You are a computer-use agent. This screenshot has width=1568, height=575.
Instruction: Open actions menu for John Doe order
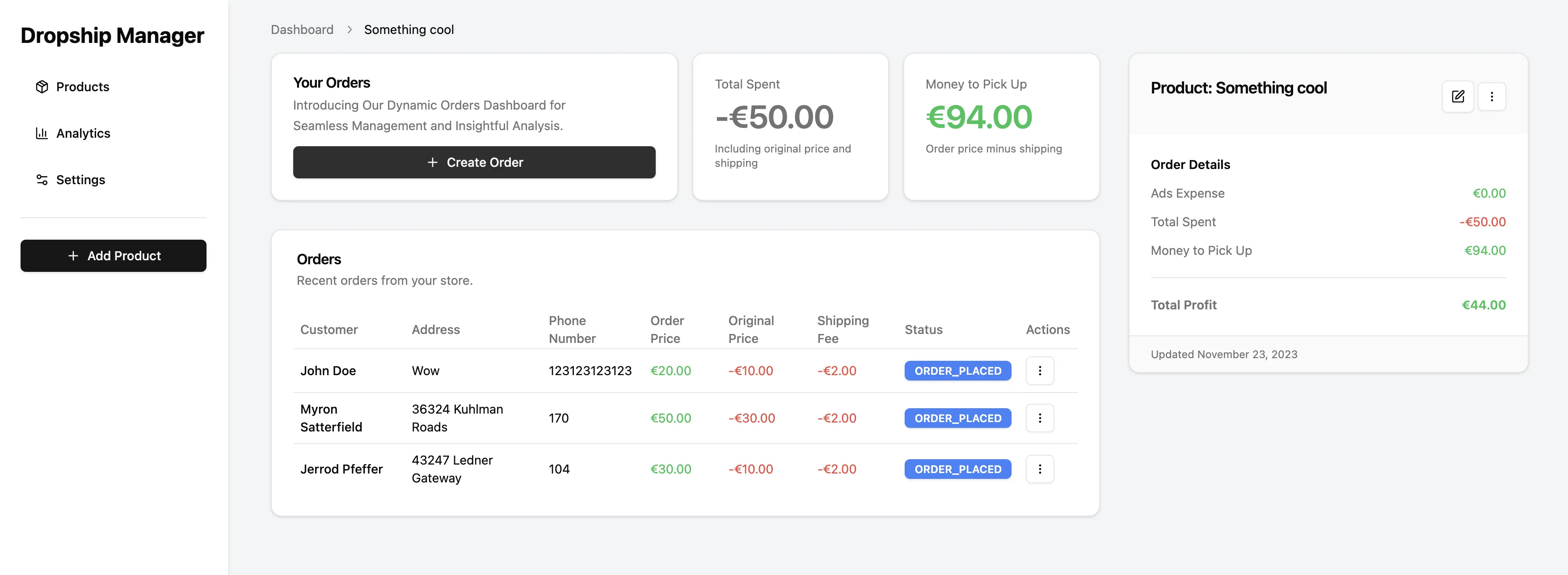1039,370
